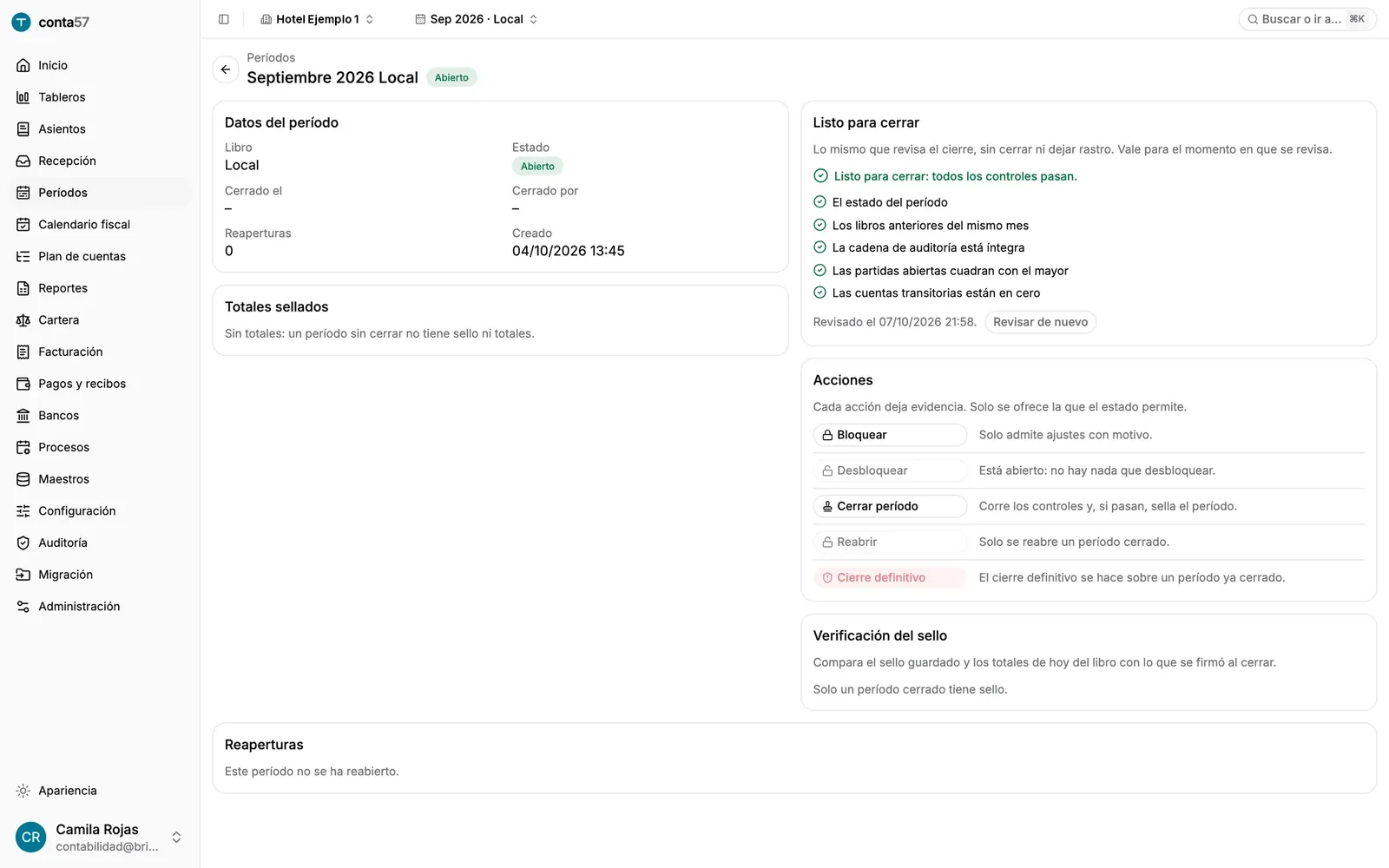Click the Cierre definitivo button
Image resolution: width=1389 pixels, height=868 pixels.
tap(890, 577)
